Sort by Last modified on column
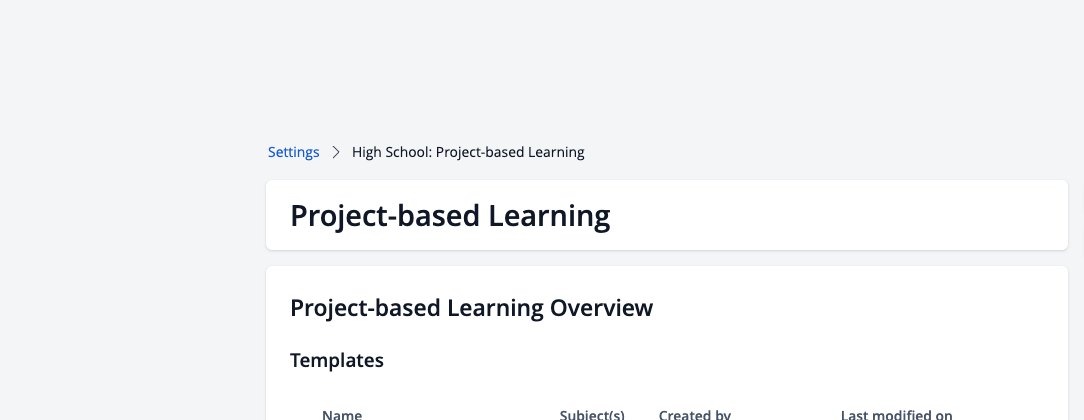Screen dimensions: 1084x420 pyautogui.click(x=897, y=414)
